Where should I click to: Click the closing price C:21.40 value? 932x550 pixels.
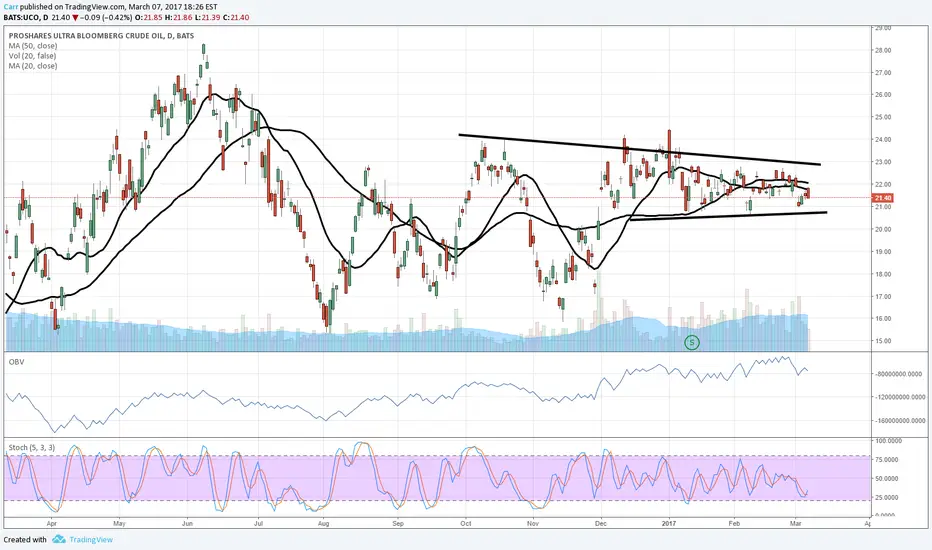[236, 17]
